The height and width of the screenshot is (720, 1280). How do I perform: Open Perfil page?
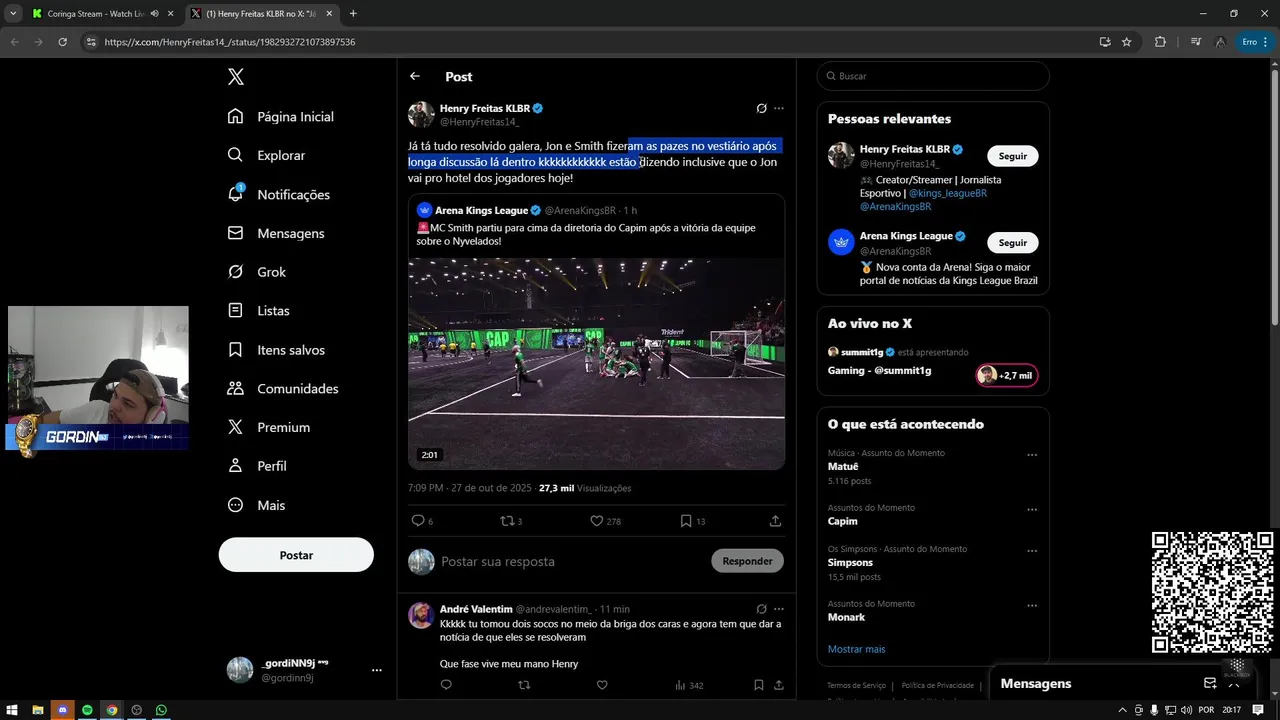257,466
